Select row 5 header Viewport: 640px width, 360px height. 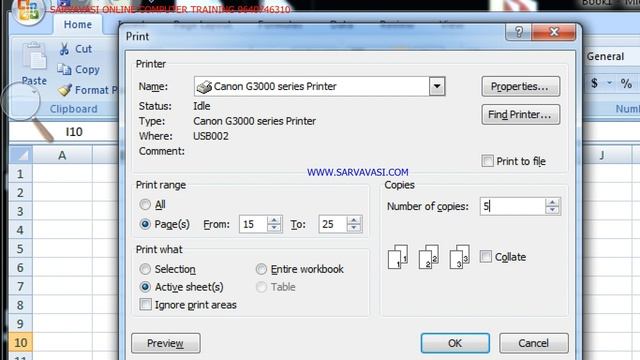[20, 249]
